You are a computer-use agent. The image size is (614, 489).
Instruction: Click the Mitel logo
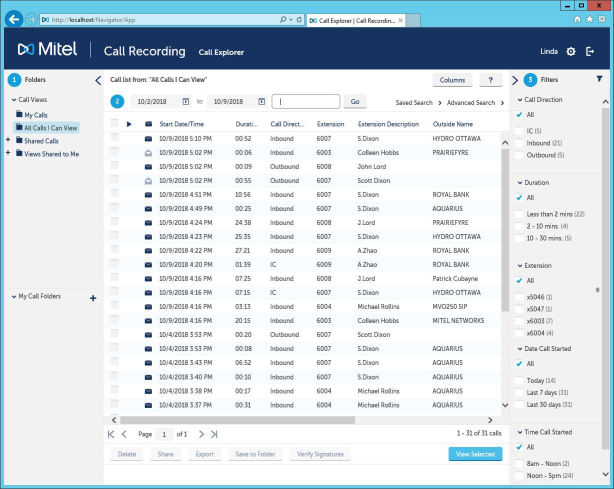(x=47, y=49)
